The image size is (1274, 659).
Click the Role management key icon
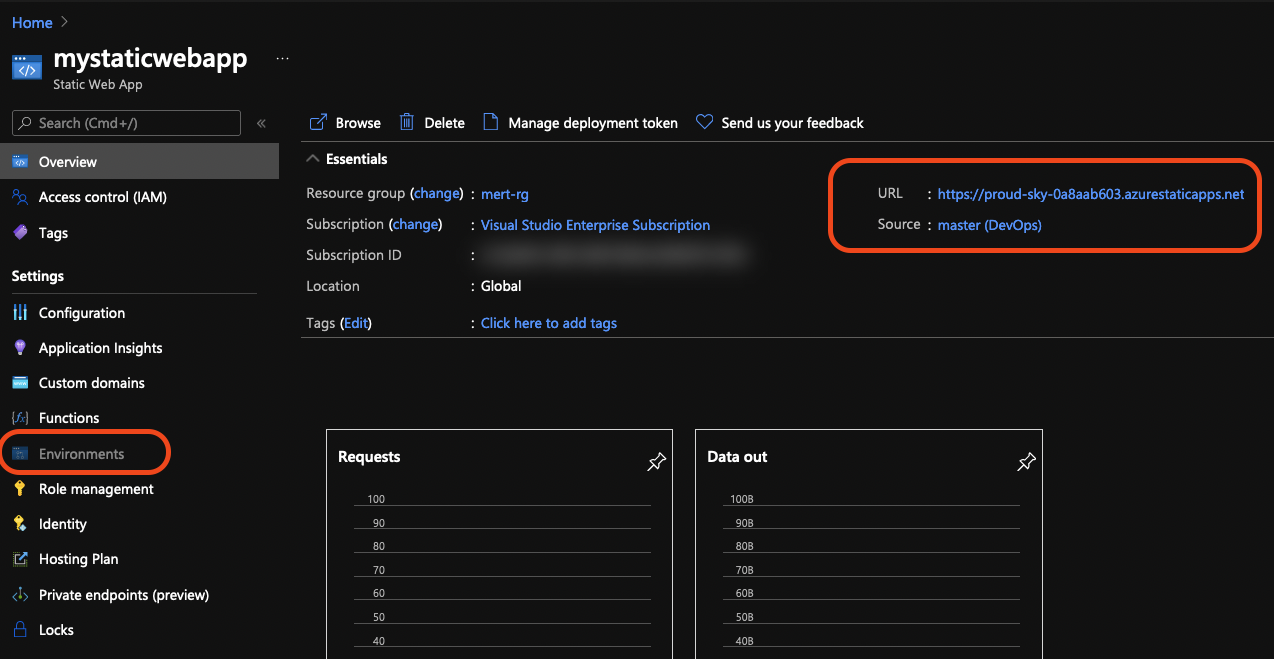[20, 489]
